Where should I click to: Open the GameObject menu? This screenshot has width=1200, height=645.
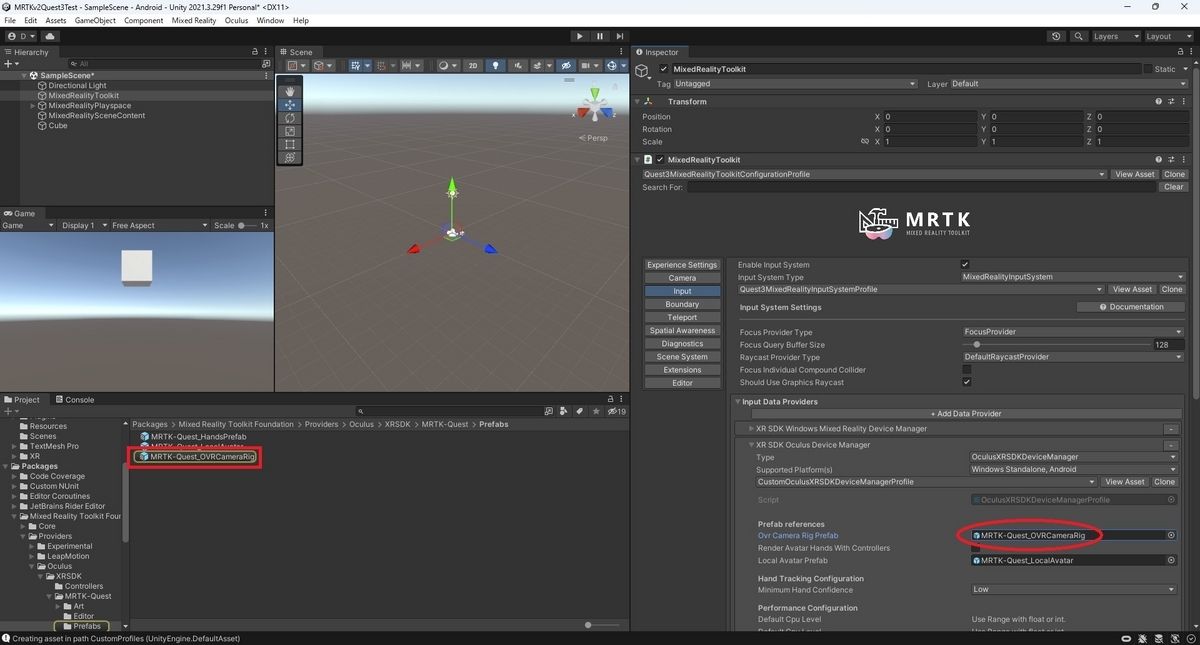click(x=96, y=20)
